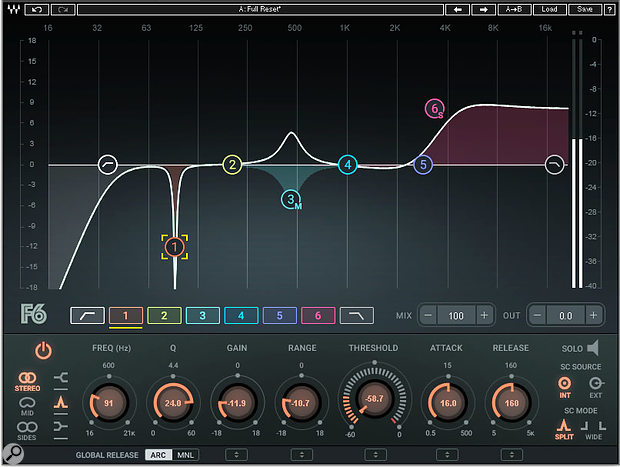Viewport: 620px width, 467px height.
Task: Click the Solo speaker icon
Action: (x=592, y=348)
